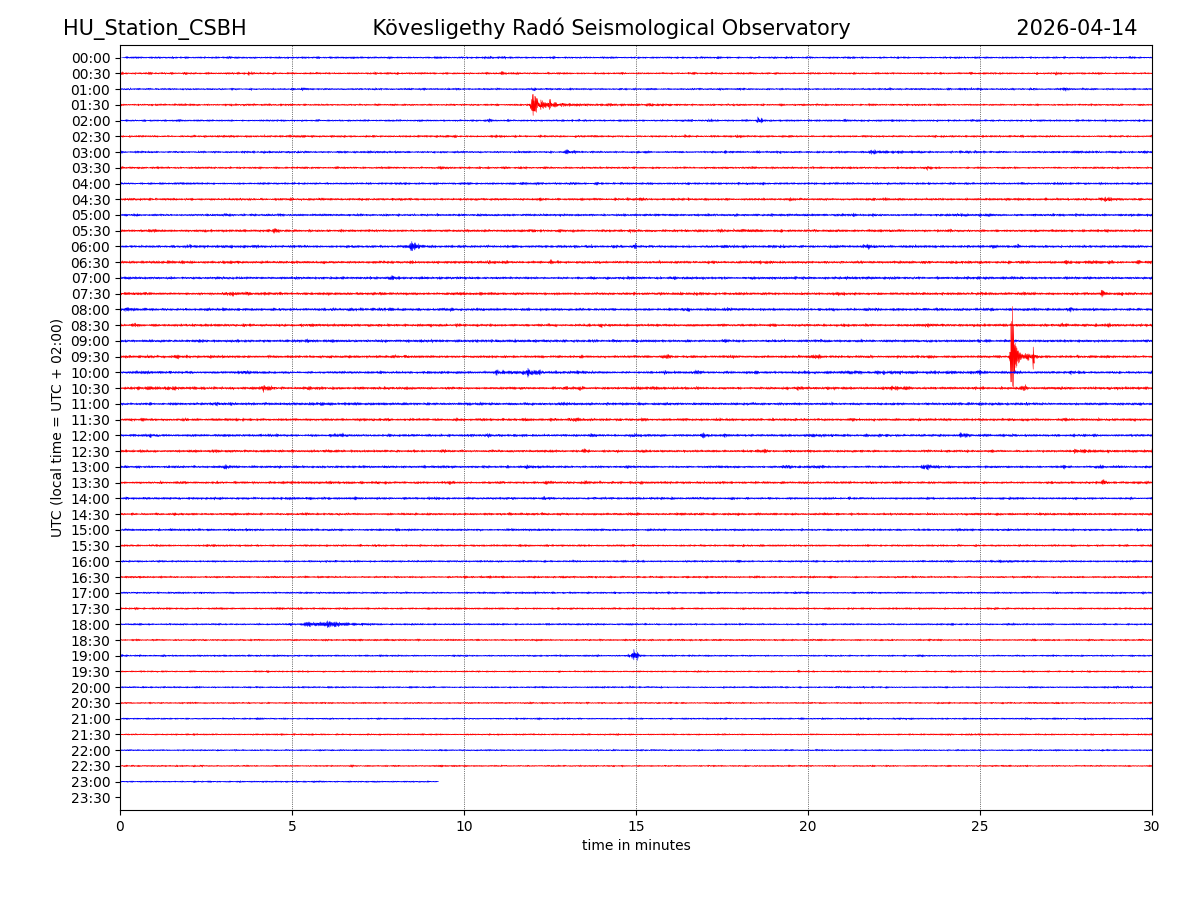Click the 5 tick label on the x-axis
1200x900 pixels.
[x=292, y=827]
